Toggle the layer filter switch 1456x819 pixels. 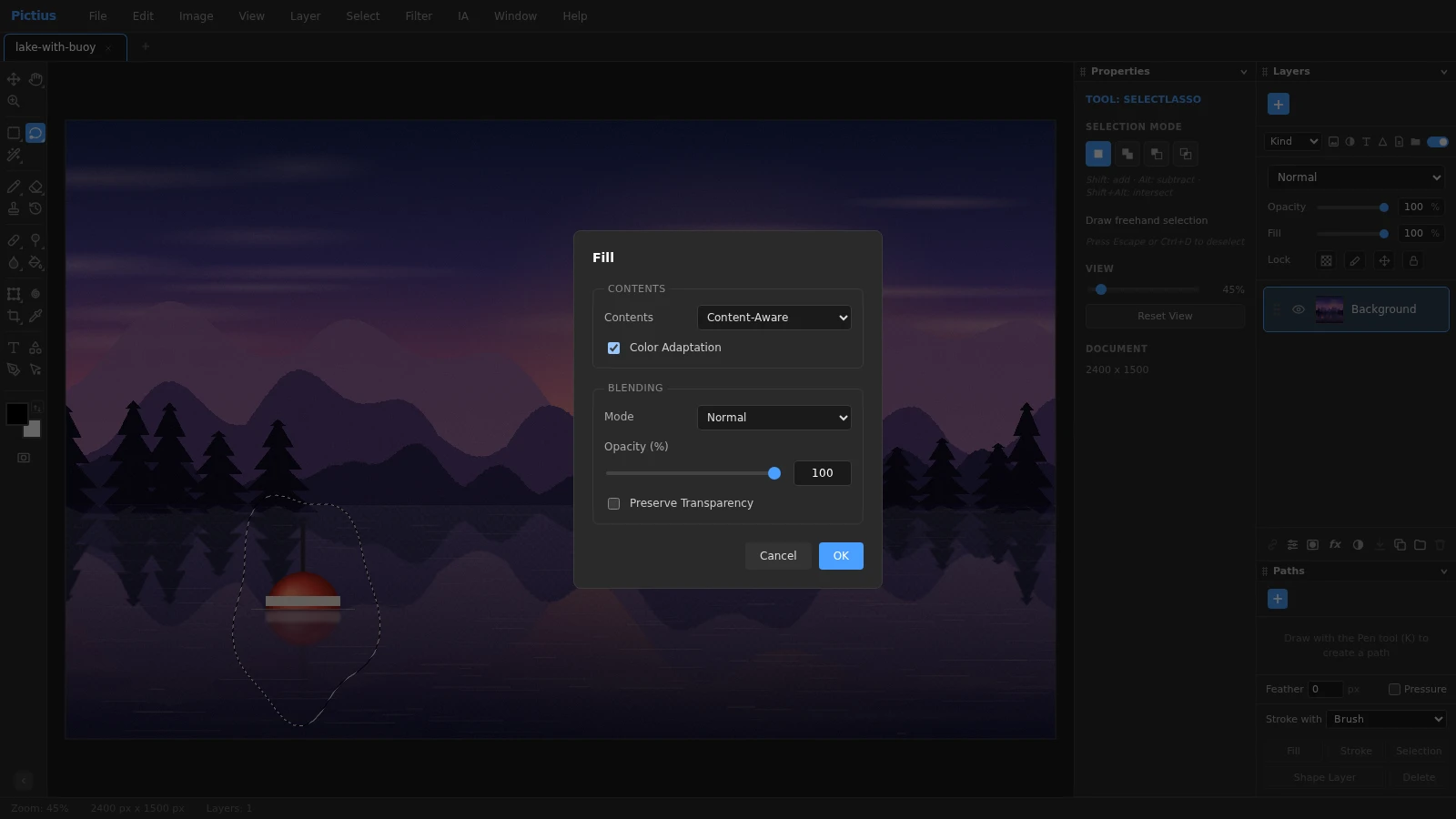[1438, 141]
